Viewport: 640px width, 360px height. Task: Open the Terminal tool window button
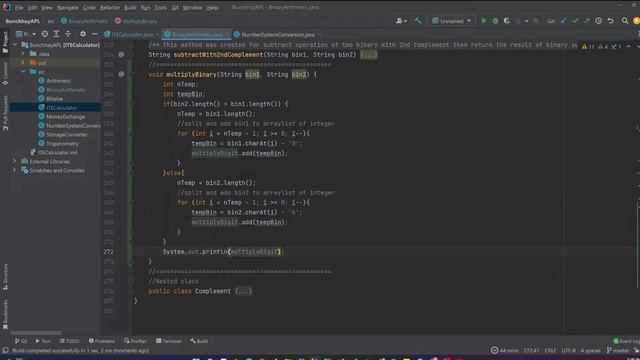[168, 341]
